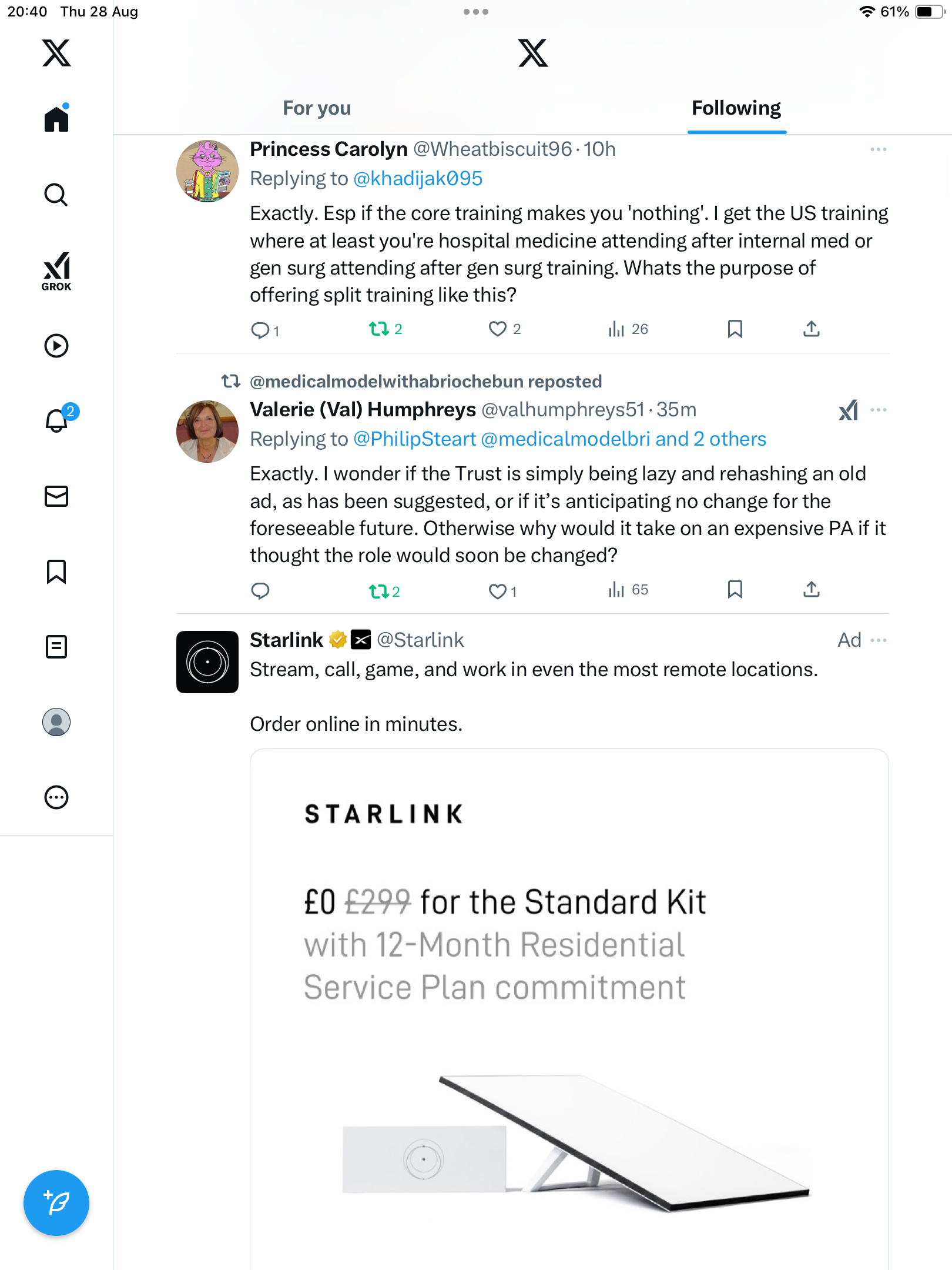Viewport: 952px width, 1270px height.
Task: Undo repost on Princess Carolyn's post
Action: (x=379, y=329)
